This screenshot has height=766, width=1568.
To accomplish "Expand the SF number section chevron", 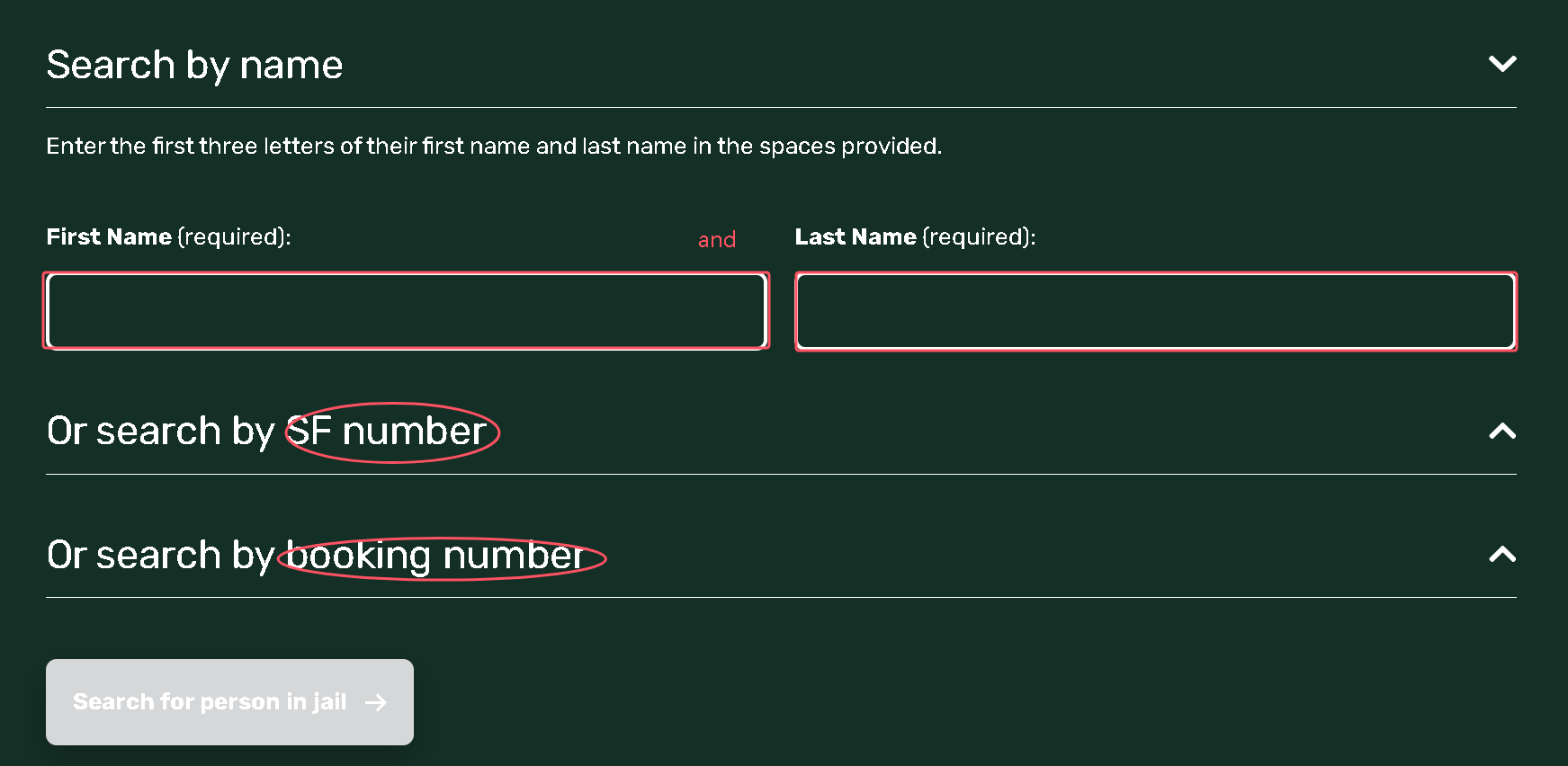I will point(1501,432).
